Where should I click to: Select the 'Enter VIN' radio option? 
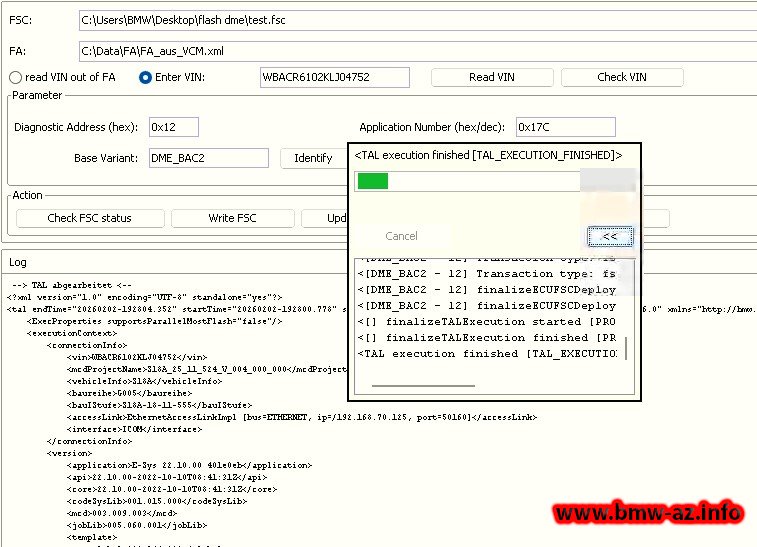(x=146, y=78)
